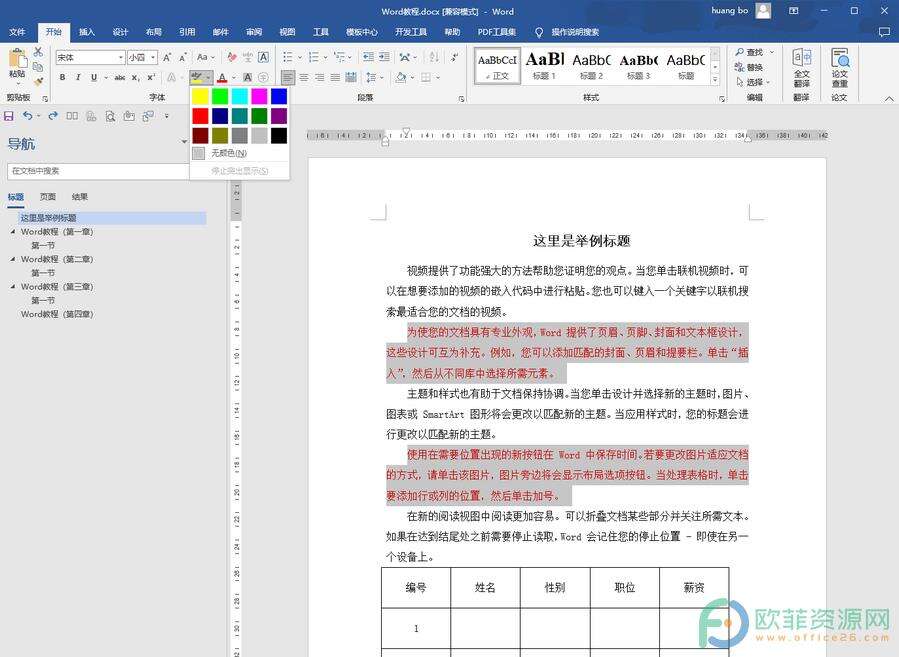Toggle Bold formatting
The image size is (899, 657).
[x=62, y=77]
